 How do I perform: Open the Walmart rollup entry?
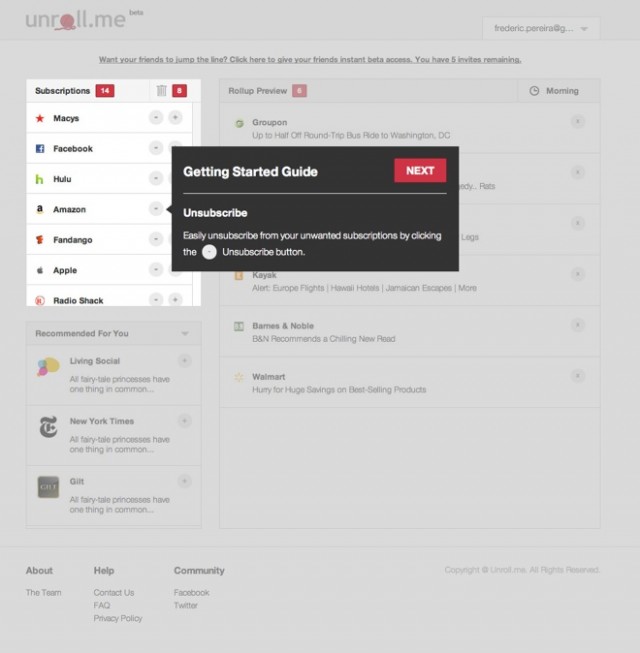[410, 382]
